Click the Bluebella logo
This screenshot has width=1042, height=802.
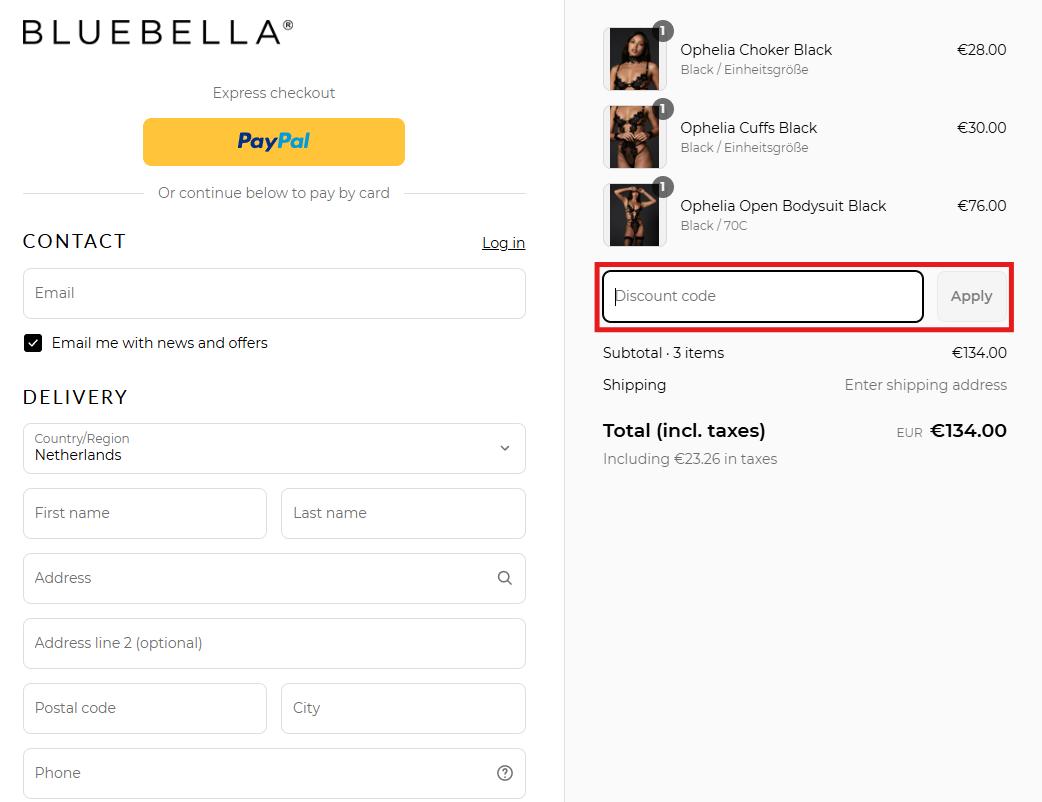pyautogui.click(x=158, y=32)
